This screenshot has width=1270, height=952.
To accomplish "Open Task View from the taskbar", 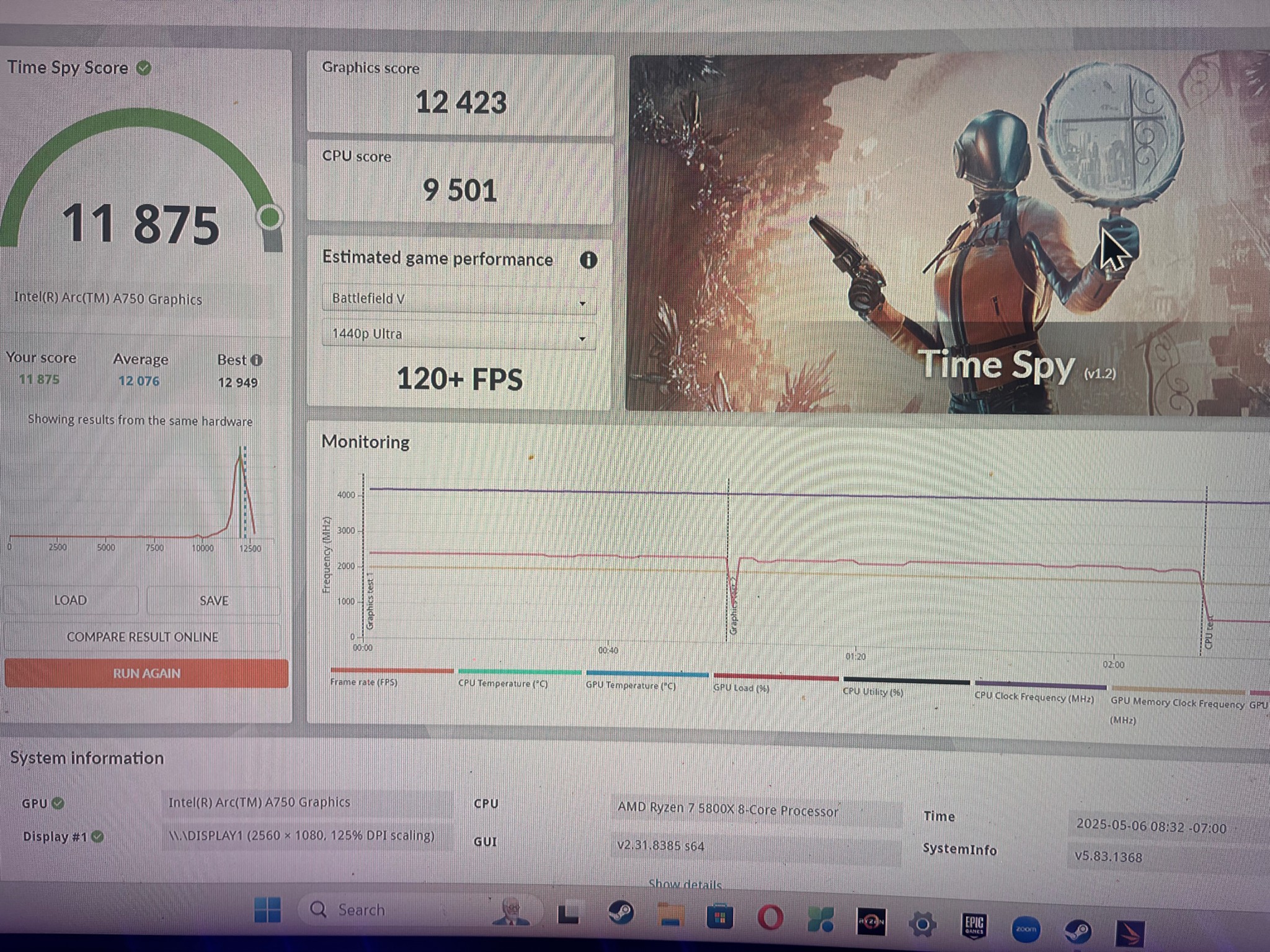I will point(568,914).
